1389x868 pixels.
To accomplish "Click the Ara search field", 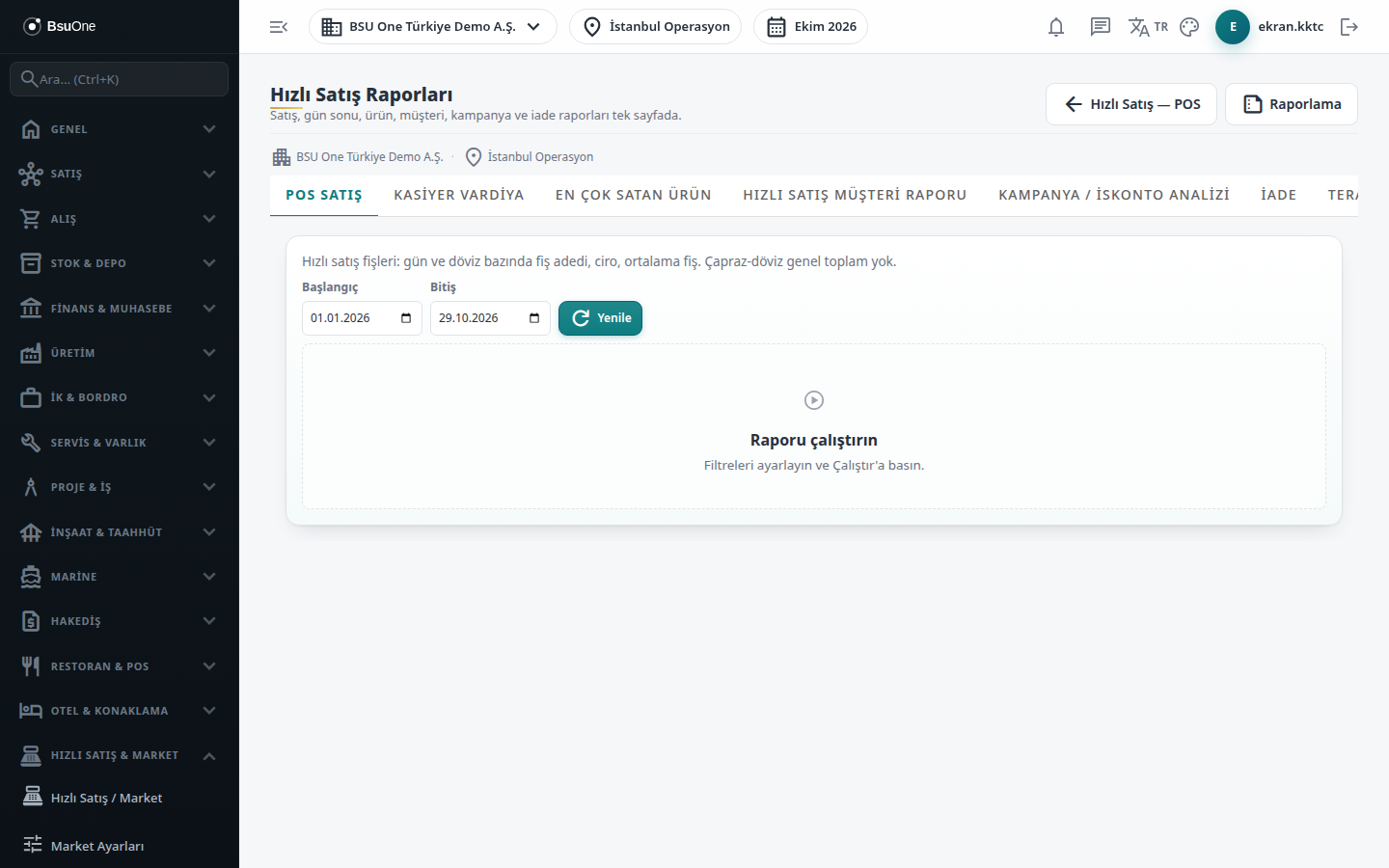I will coord(120,79).
